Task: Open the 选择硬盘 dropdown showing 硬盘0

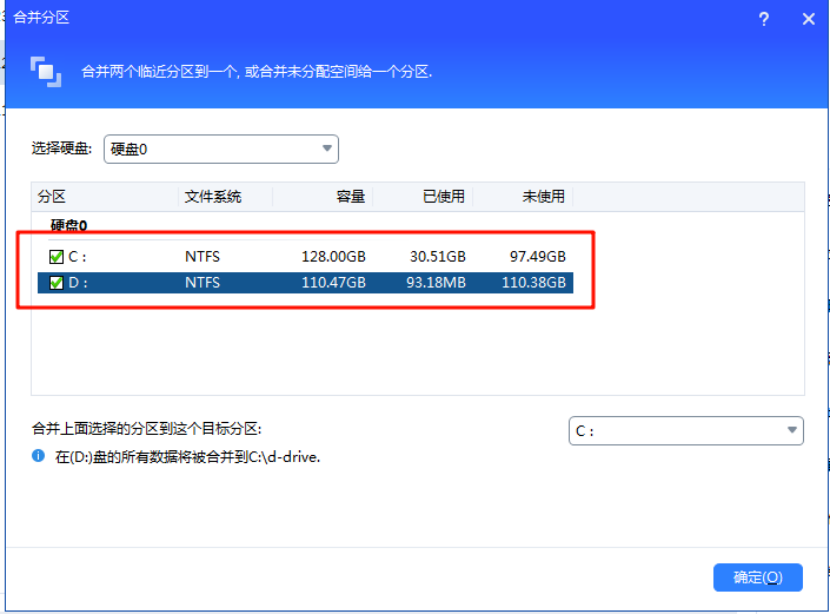Action: pos(221,149)
